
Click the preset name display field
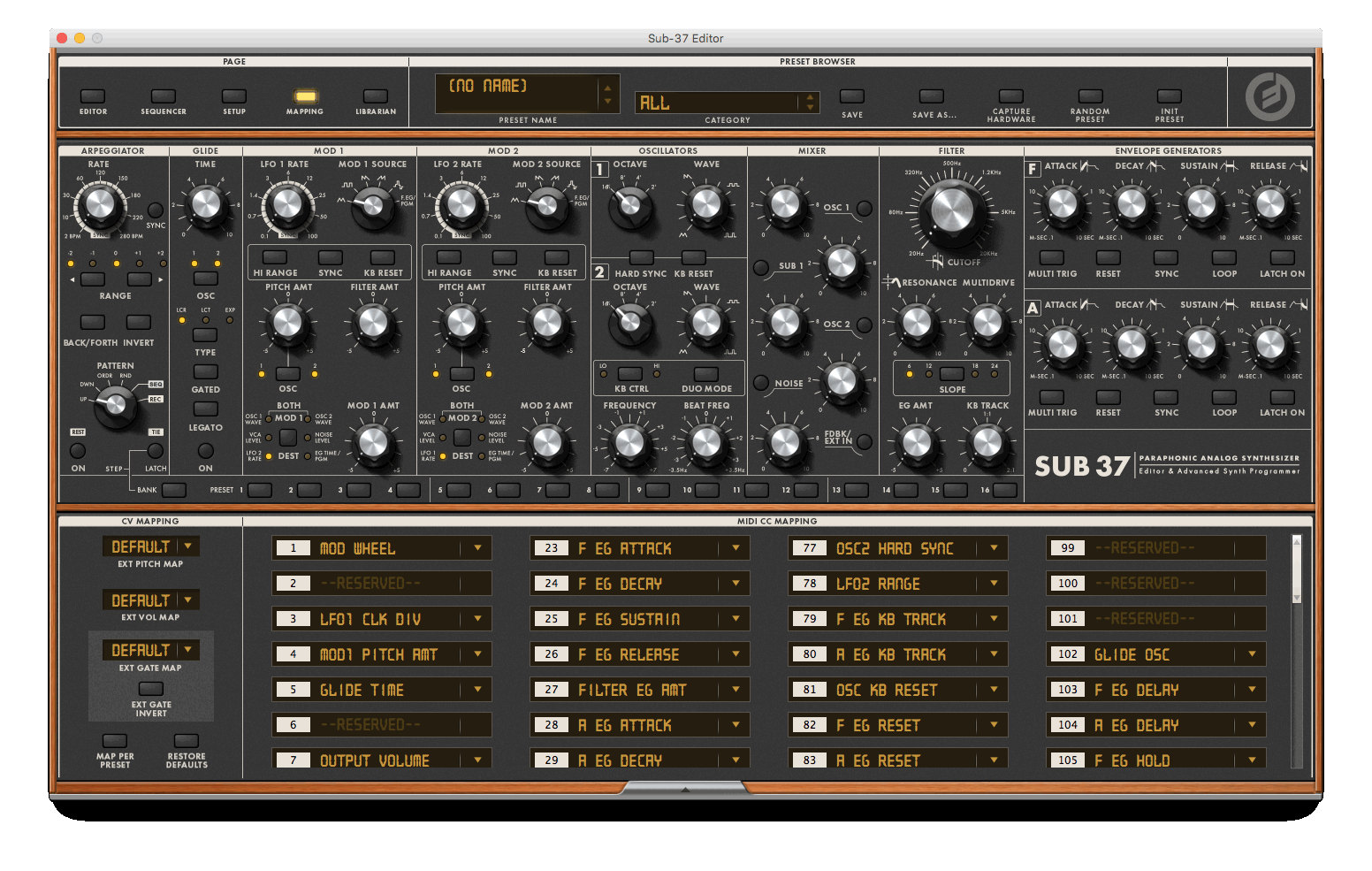[517, 92]
